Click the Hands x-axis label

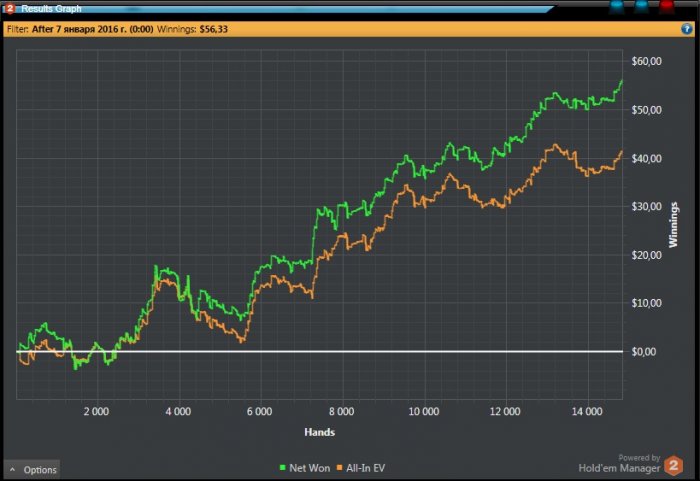(x=319, y=432)
